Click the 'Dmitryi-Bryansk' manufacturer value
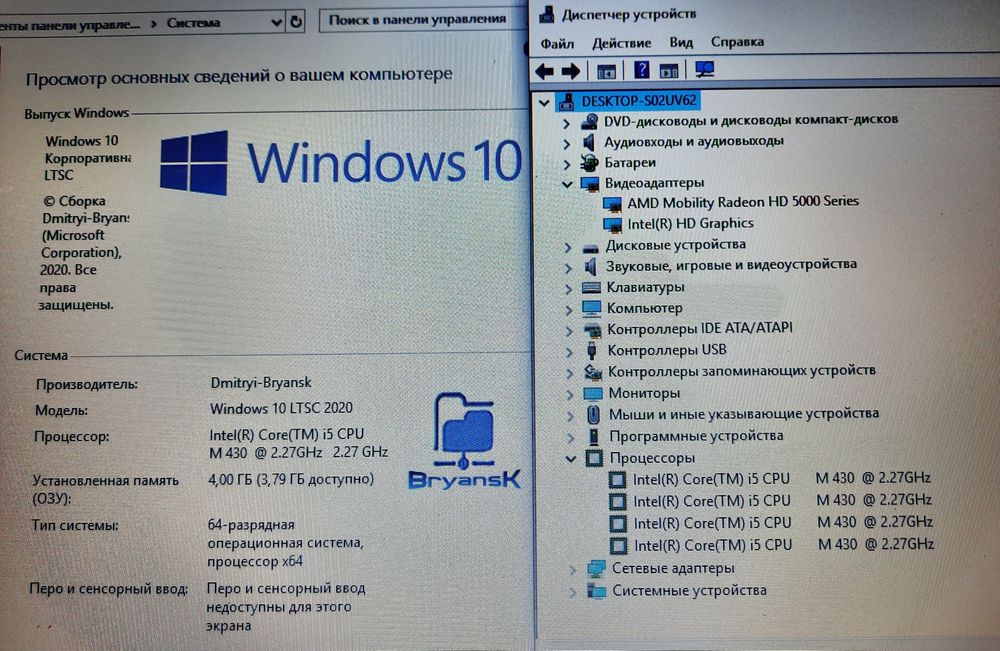Screen dimensions: 1000x651 [x=261, y=383]
